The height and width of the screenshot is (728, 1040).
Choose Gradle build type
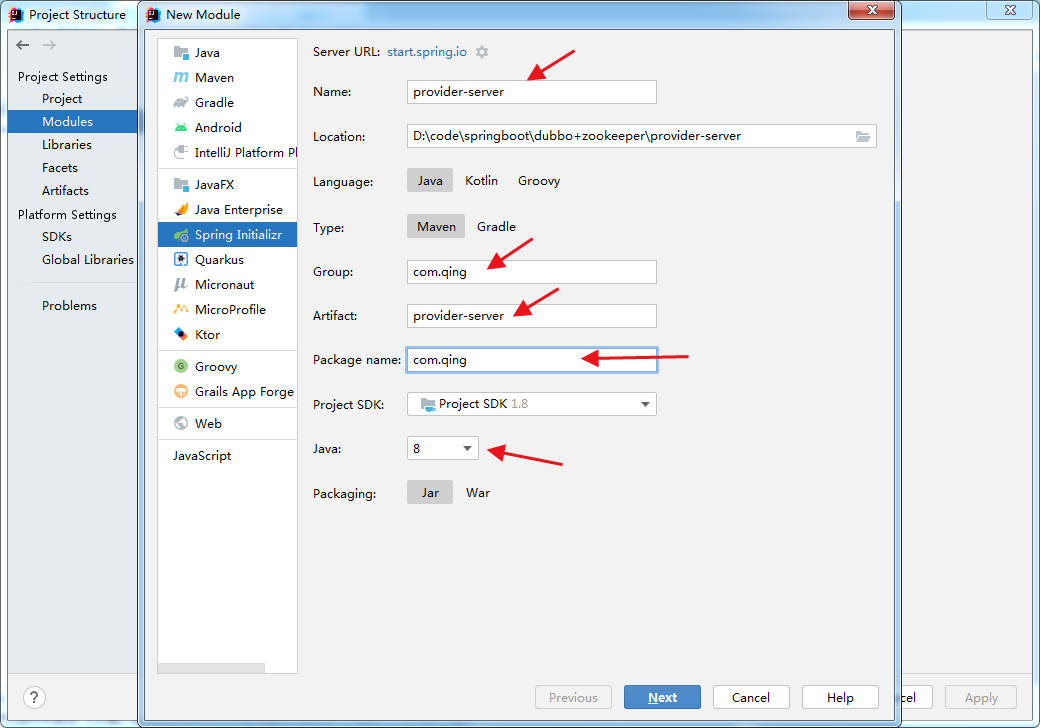(496, 226)
